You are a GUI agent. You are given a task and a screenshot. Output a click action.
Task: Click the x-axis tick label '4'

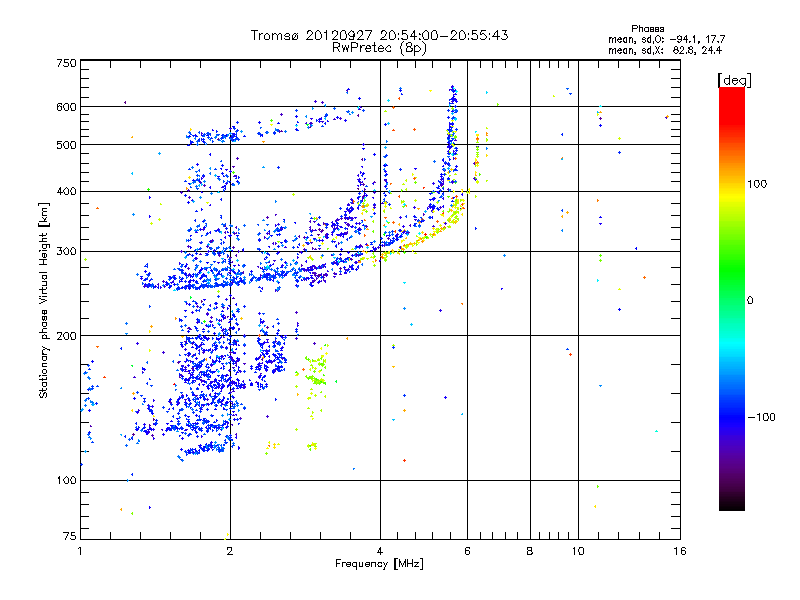pos(380,551)
